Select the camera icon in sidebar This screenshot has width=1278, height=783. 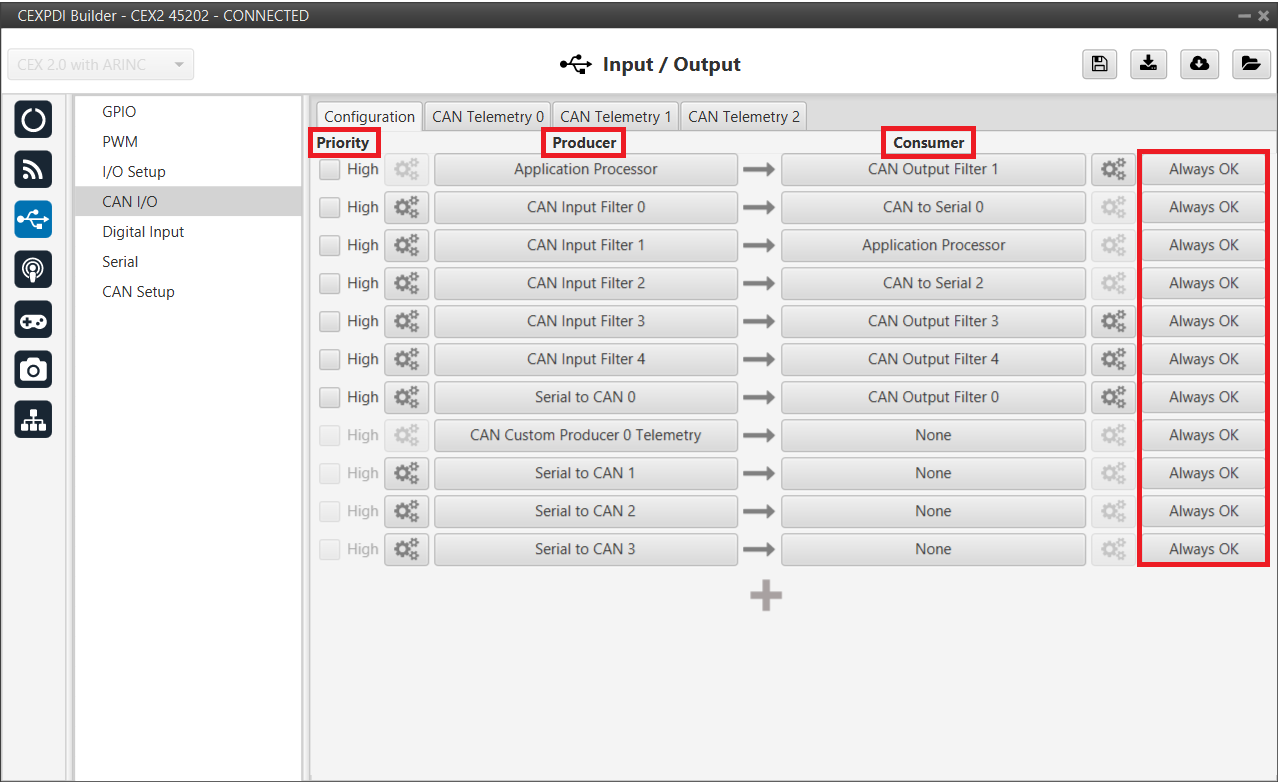[x=33, y=371]
